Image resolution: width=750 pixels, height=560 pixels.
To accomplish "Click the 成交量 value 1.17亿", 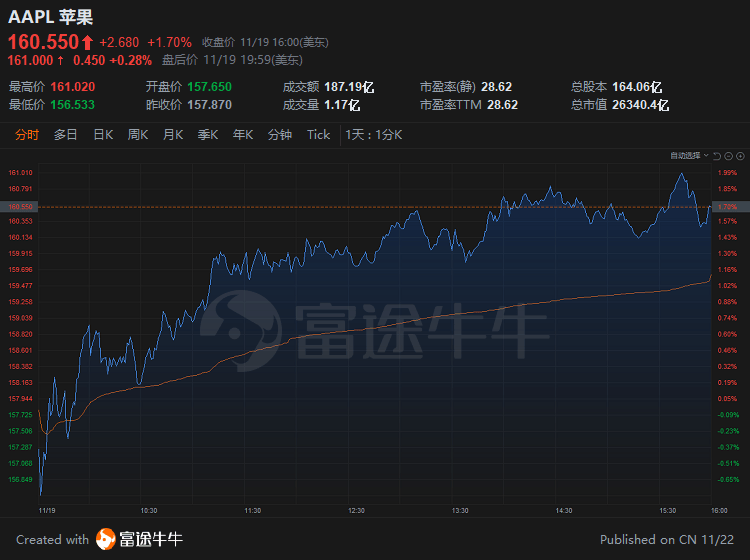I will click(342, 105).
